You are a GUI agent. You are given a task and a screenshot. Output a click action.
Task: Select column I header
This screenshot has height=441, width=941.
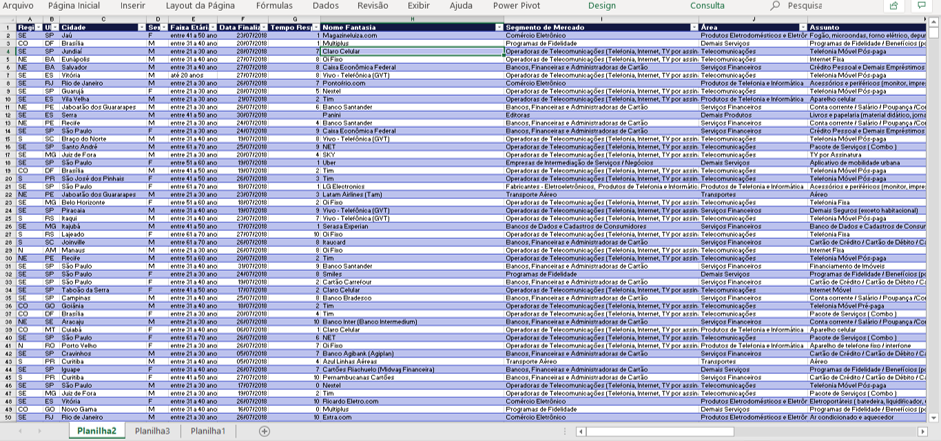[x=601, y=20]
